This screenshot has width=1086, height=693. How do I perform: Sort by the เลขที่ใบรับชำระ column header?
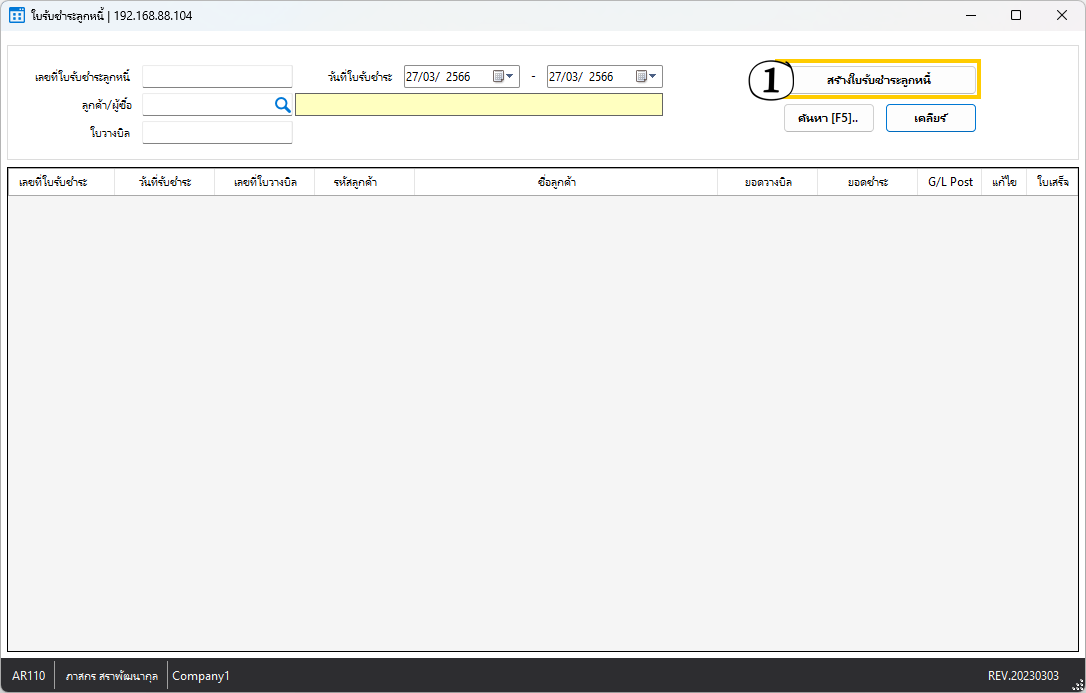(x=61, y=182)
